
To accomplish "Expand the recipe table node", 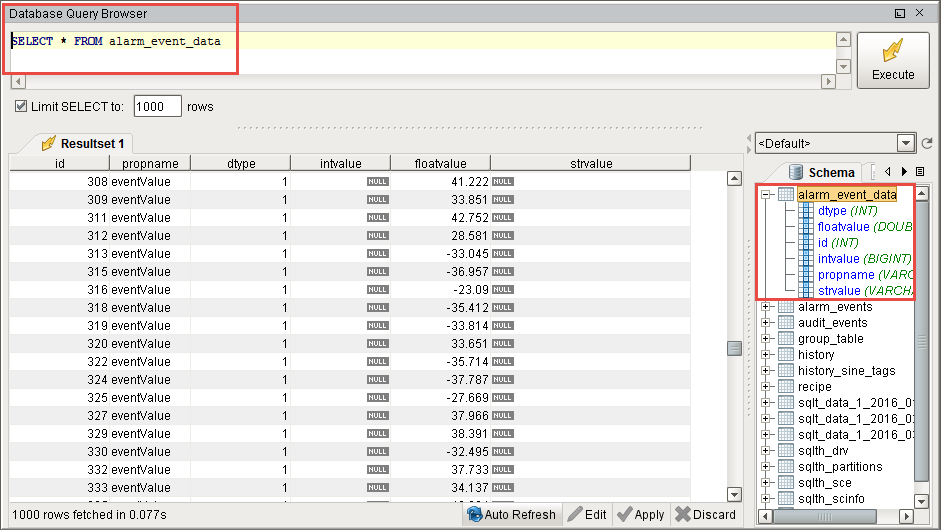I will (767, 387).
